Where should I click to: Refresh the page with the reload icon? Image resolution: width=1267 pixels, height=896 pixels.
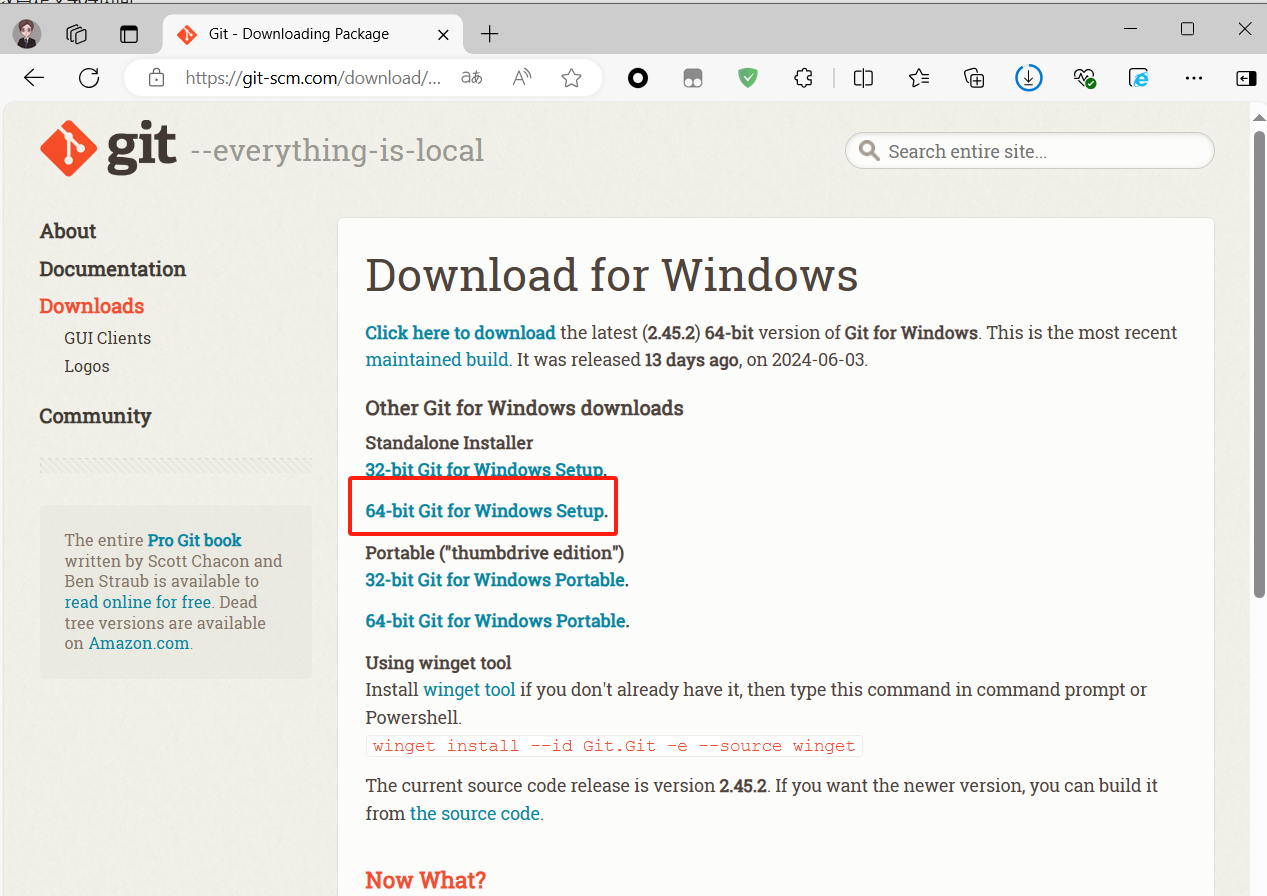(89, 78)
